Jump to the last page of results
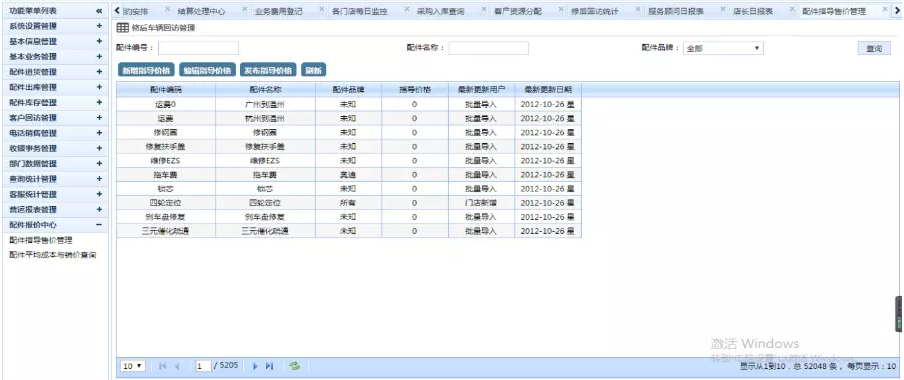Viewport: 904px width, 380px height. [269, 366]
